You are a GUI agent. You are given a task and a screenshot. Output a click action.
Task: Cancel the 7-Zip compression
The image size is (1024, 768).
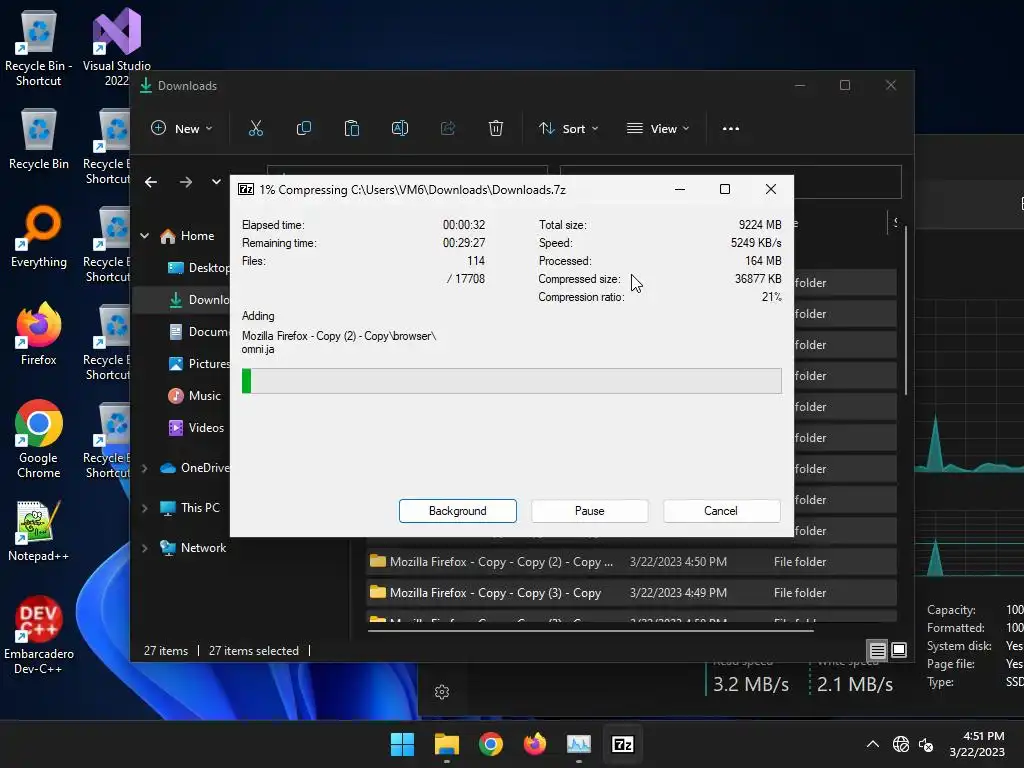pyautogui.click(x=721, y=511)
